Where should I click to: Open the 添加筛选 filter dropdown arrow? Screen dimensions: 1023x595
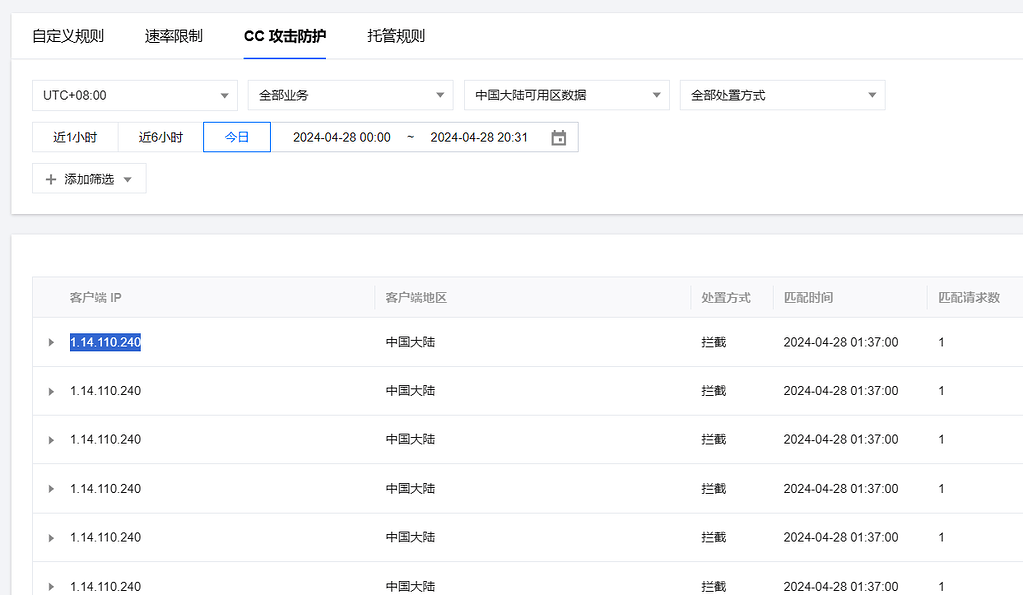coord(127,178)
